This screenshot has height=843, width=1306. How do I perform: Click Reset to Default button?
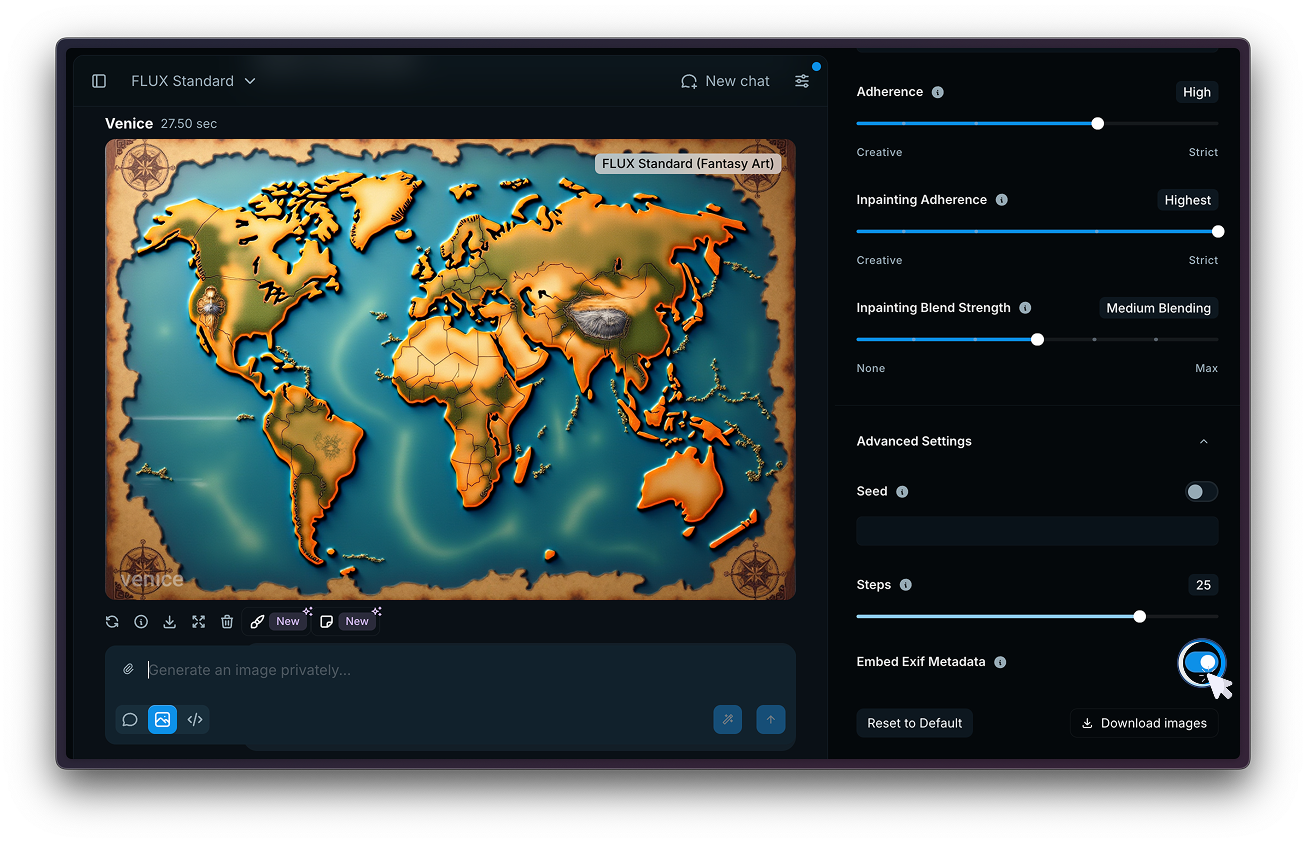tap(915, 723)
